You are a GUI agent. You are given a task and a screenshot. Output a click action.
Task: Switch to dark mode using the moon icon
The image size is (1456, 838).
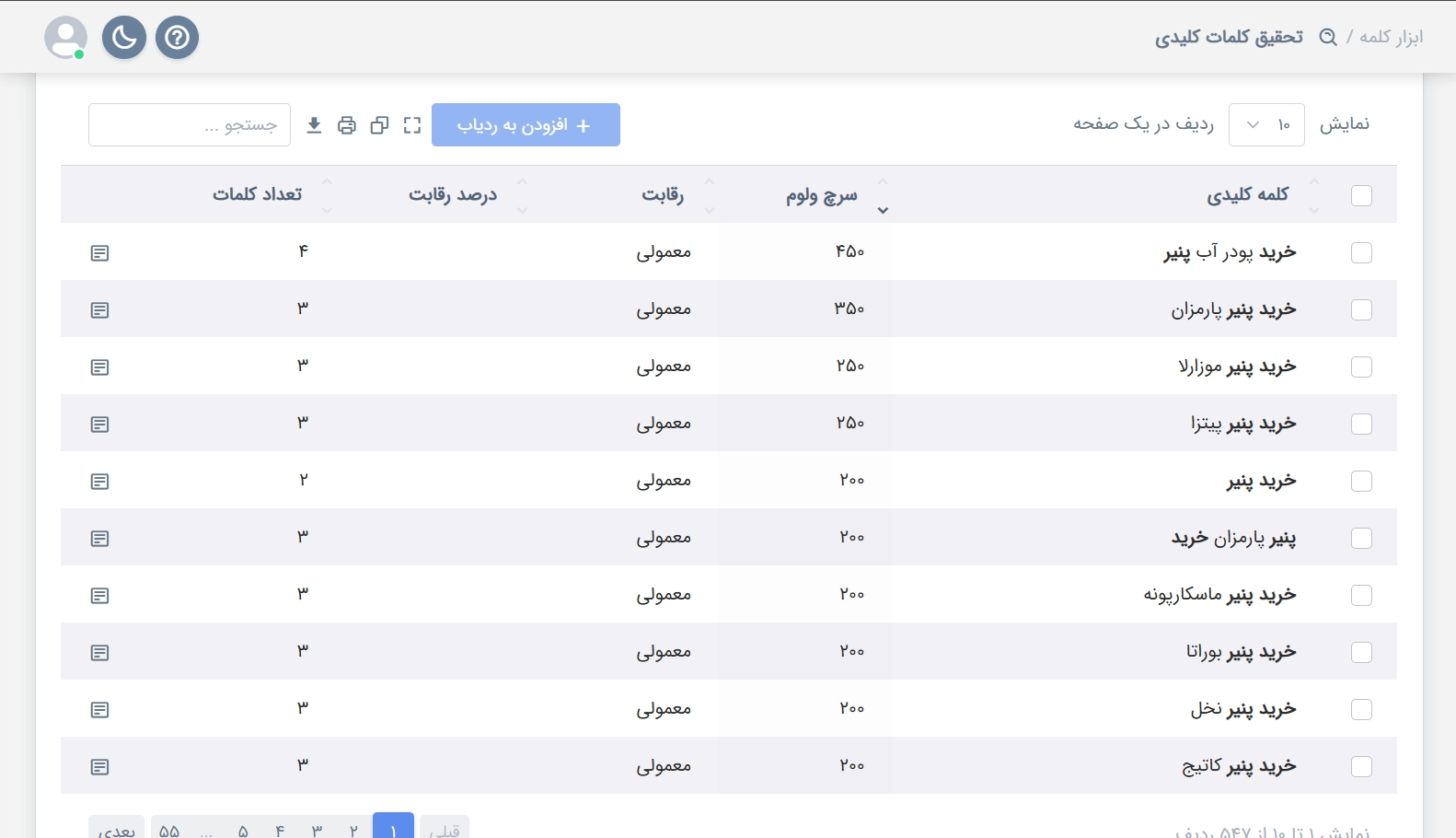click(124, 38)
